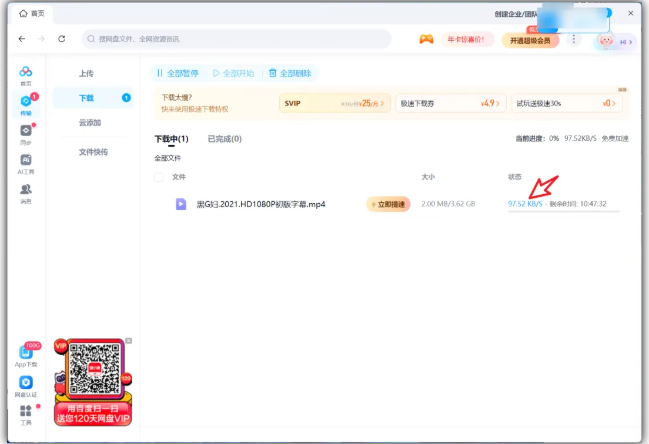Open the App下载 icon in sidebar
649x444 pixels.
click(x=26, y=353)
